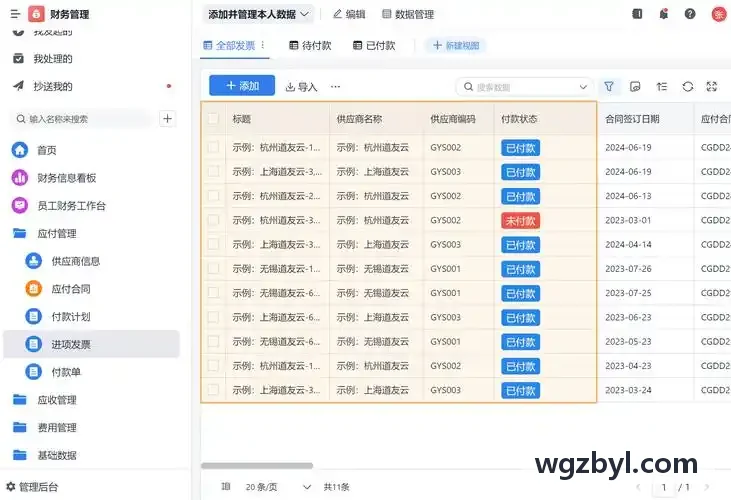
Task: Collapse sidebar using hamburger menu icon
Action: click(x=15, y=14)
